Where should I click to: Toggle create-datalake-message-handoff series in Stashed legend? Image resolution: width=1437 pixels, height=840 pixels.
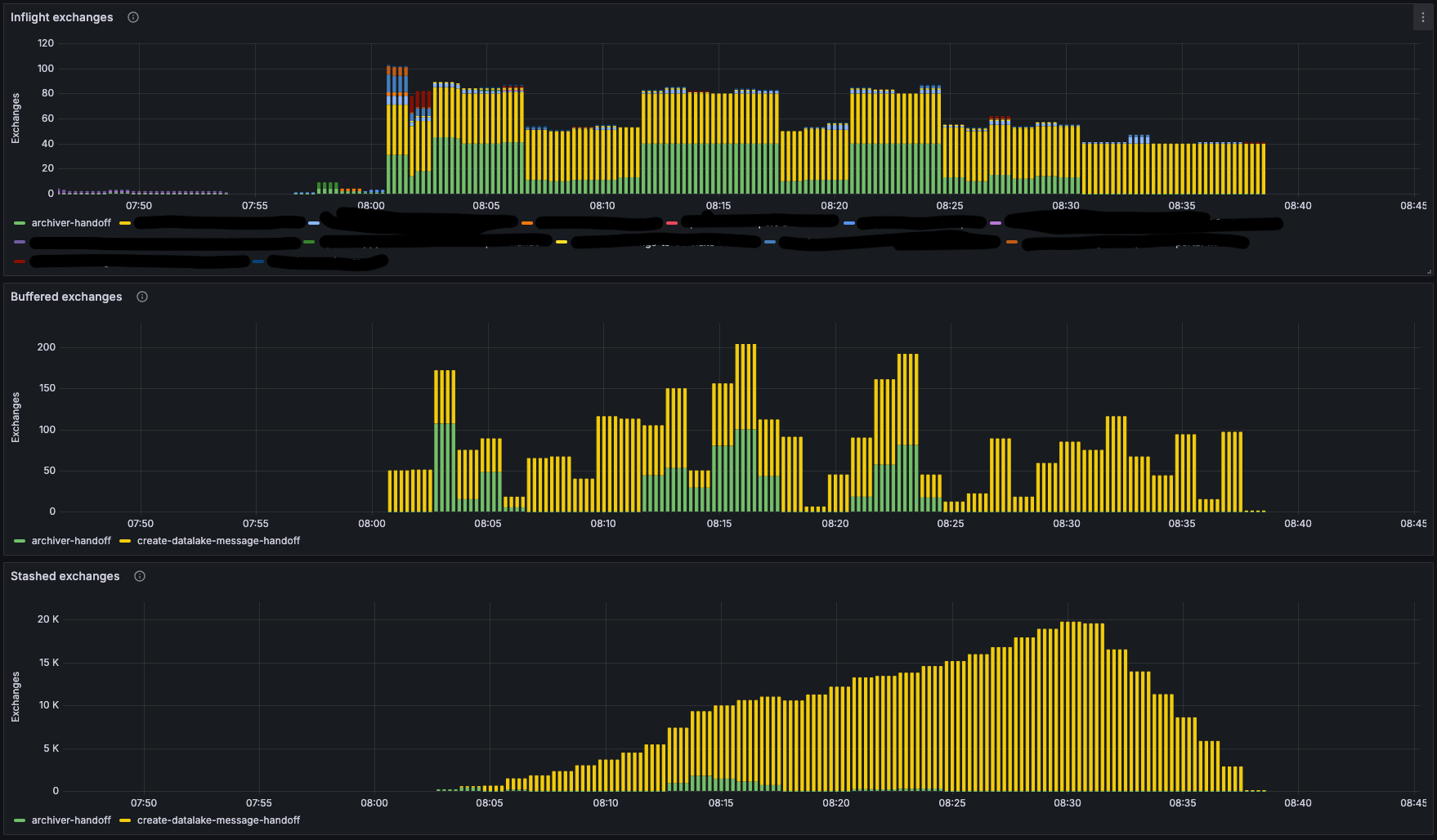[218, 820]
